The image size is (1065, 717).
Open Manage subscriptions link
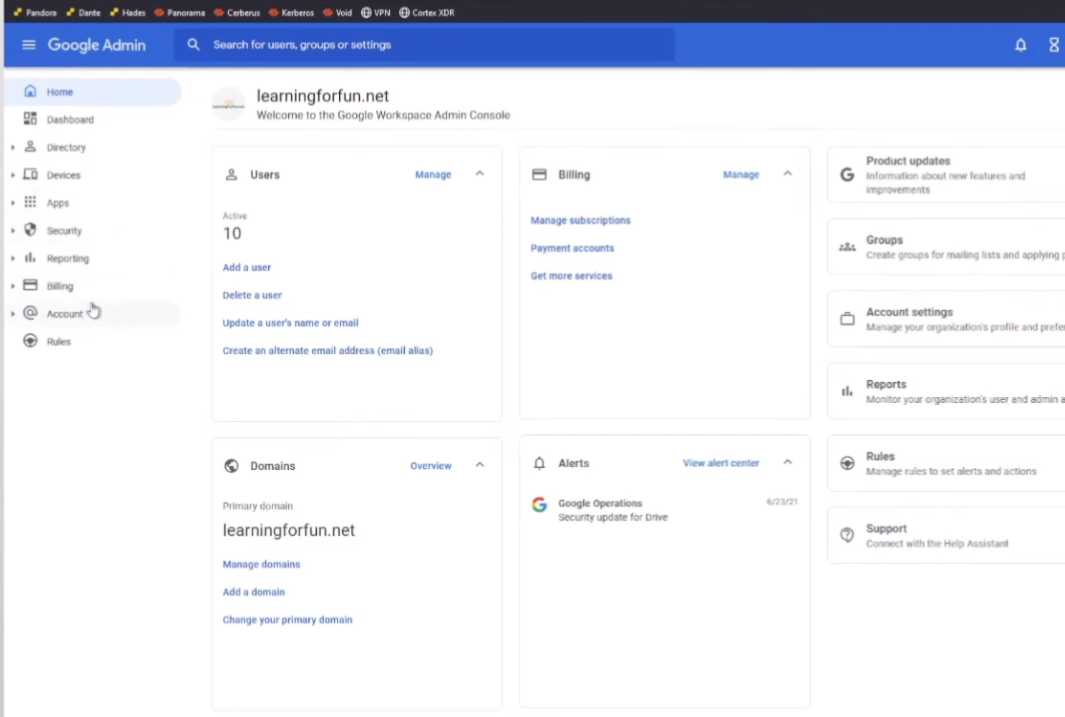(581, 221)
